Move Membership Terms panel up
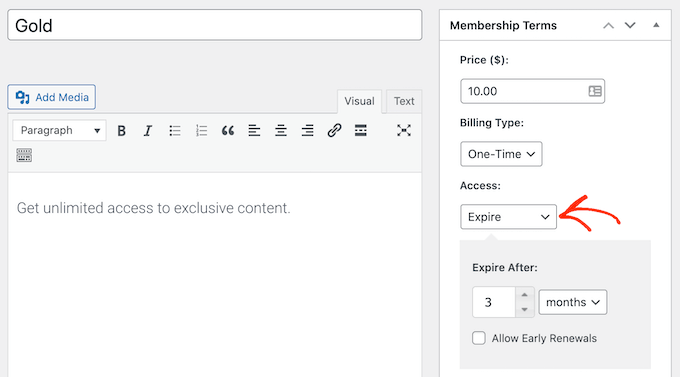 tap(608, 26)
